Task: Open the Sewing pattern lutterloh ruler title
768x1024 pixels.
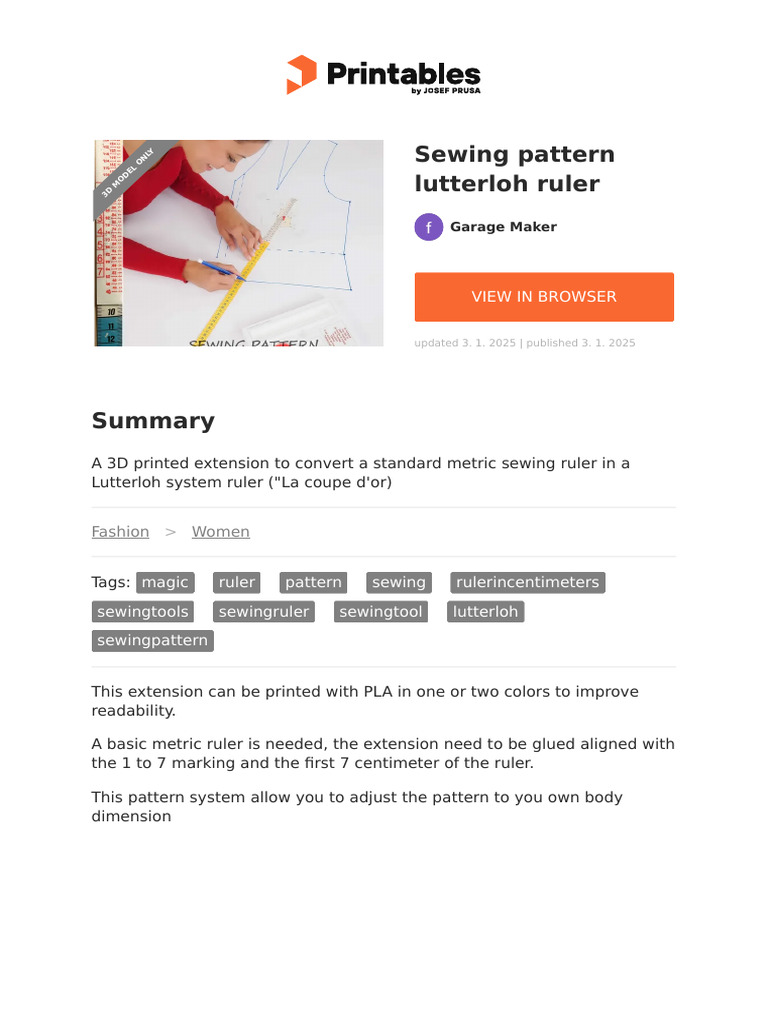Action: click(x=515, y=168)
